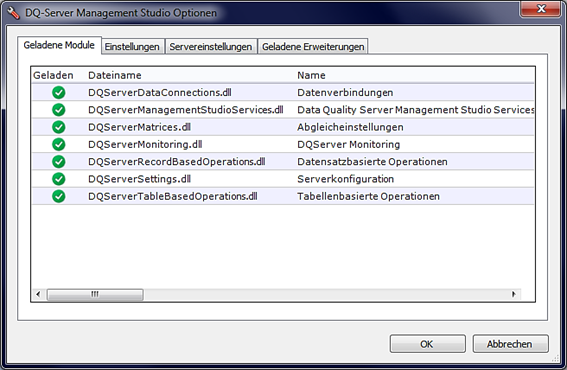Select the check icon next to DQServerMonitoring.dll
Screen dimensions: 567x370
[x=59, y=144]
